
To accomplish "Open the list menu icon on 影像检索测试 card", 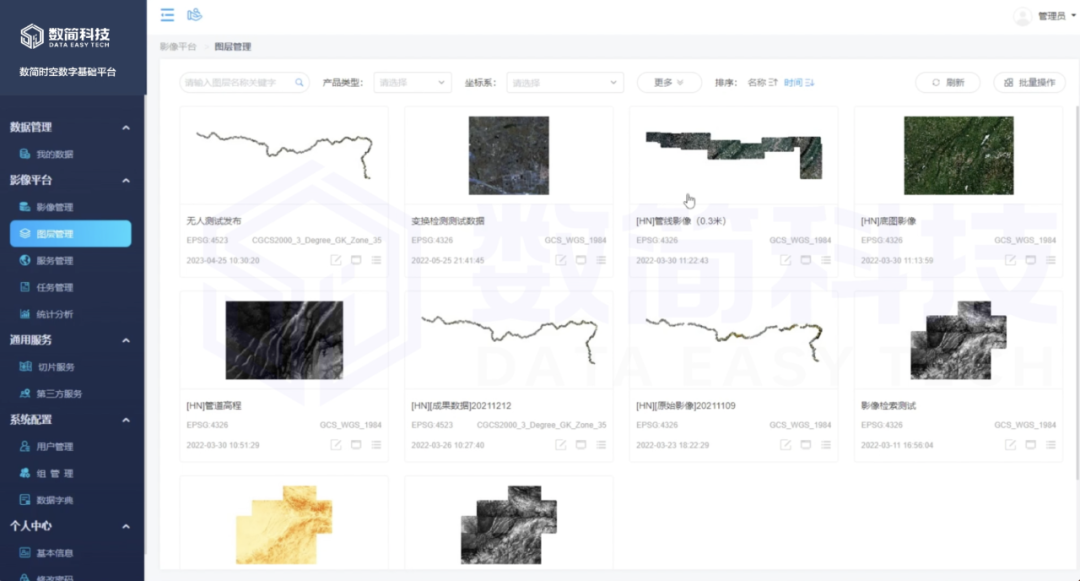I will [1050, 445].
